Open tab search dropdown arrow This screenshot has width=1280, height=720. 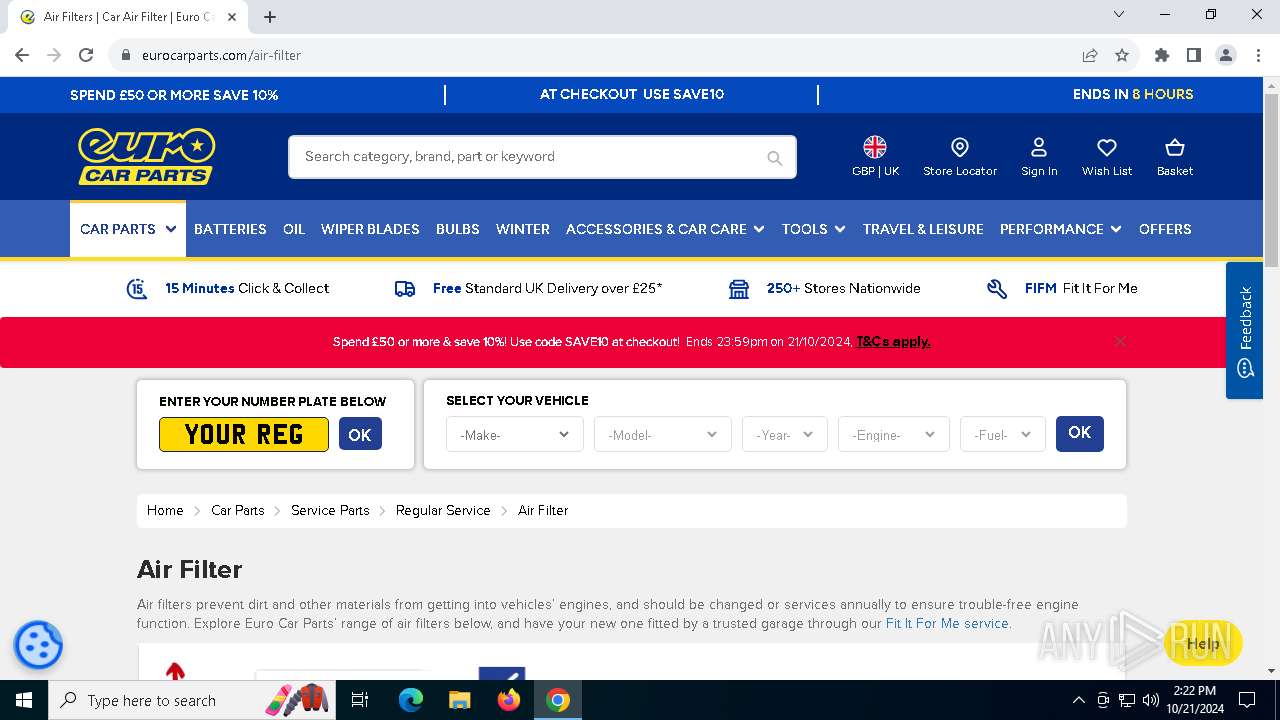click(1119, 14)
